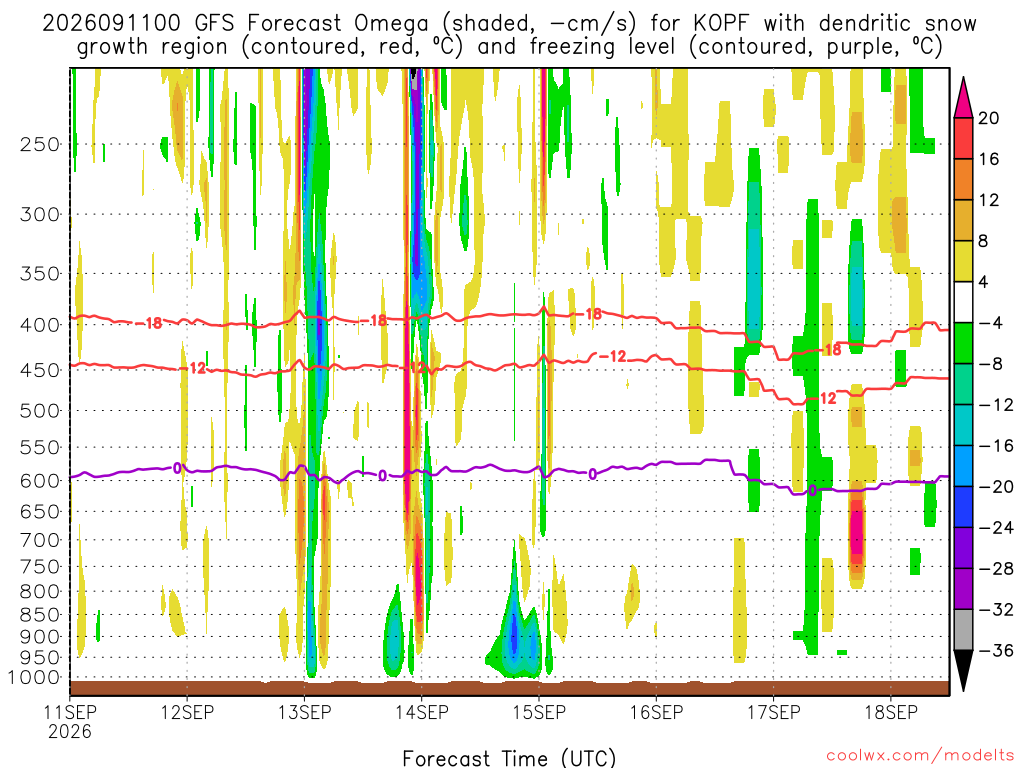The width and height of the screenshot is (1024, 768).
Task: Click the blue swatch between -16 and -20
Action: 963,466
